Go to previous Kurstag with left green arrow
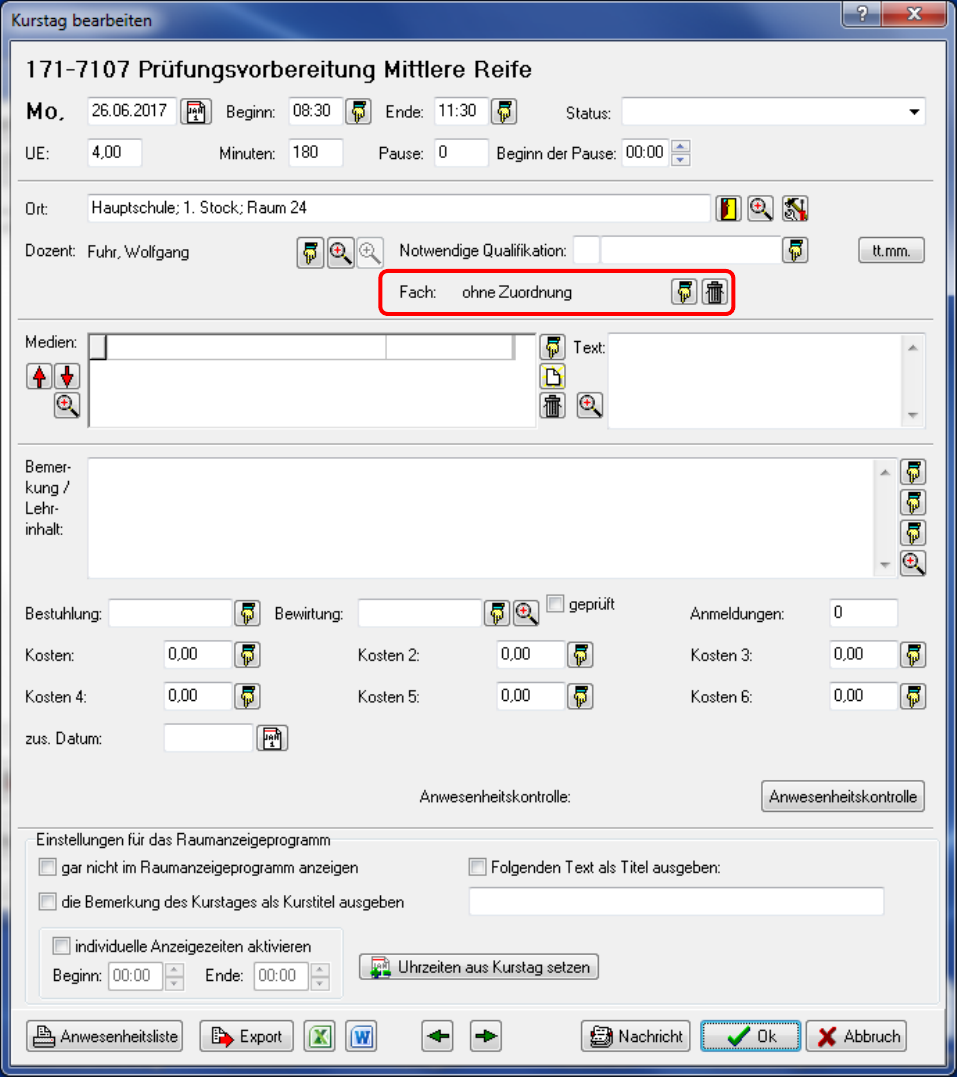 point(438,1036)
